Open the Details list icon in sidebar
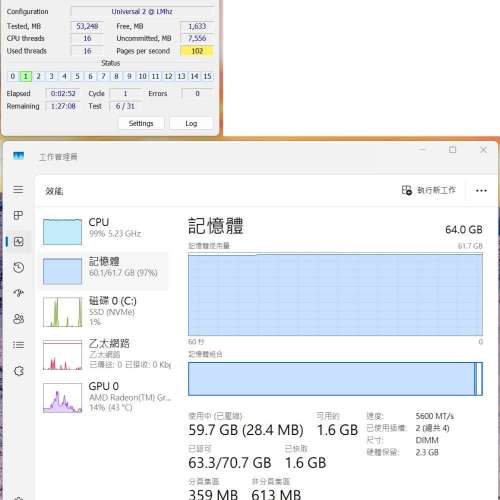The image size is (500, 500). [18, 345]
